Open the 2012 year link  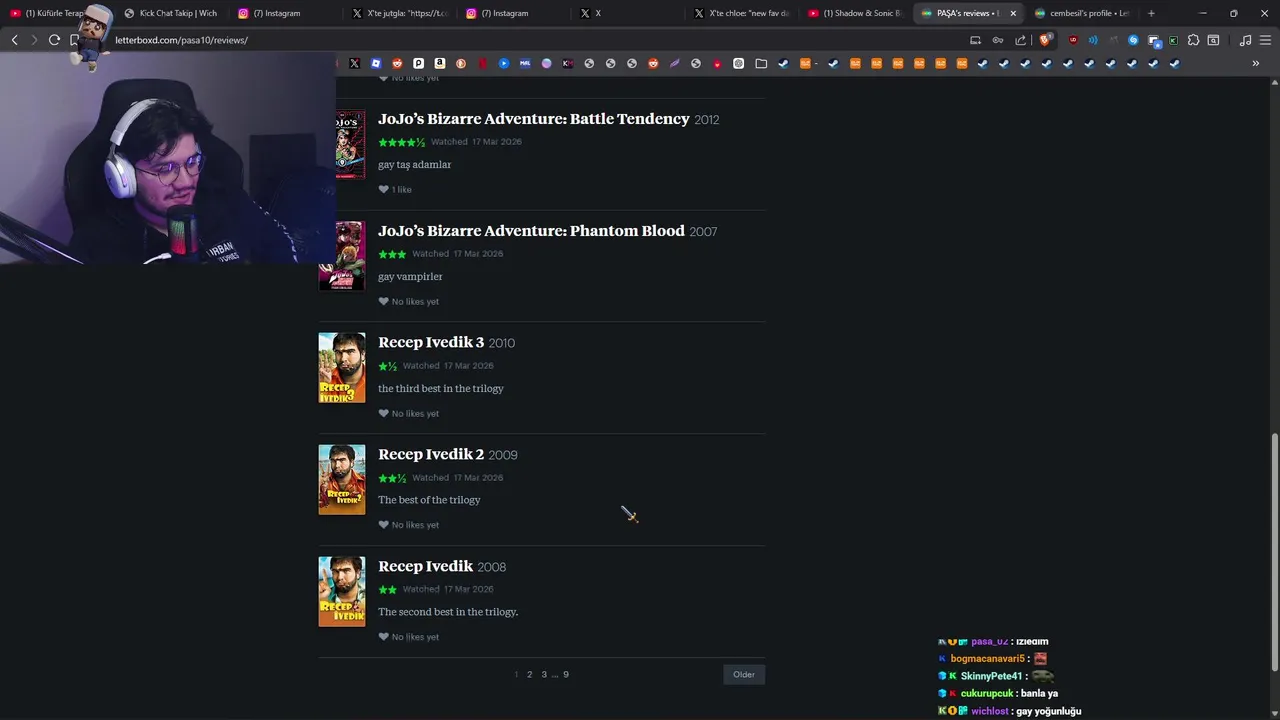tap(707, 120)
